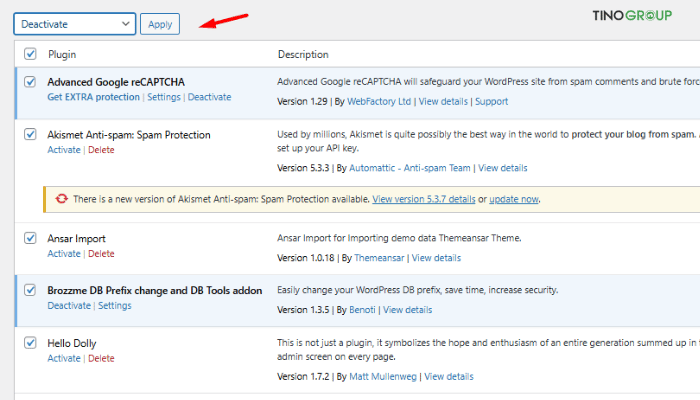Image resolution: width=700 pixels, height=400 pixels.
Task: Delete the Hello Dolly plugin
Action: 101,358
